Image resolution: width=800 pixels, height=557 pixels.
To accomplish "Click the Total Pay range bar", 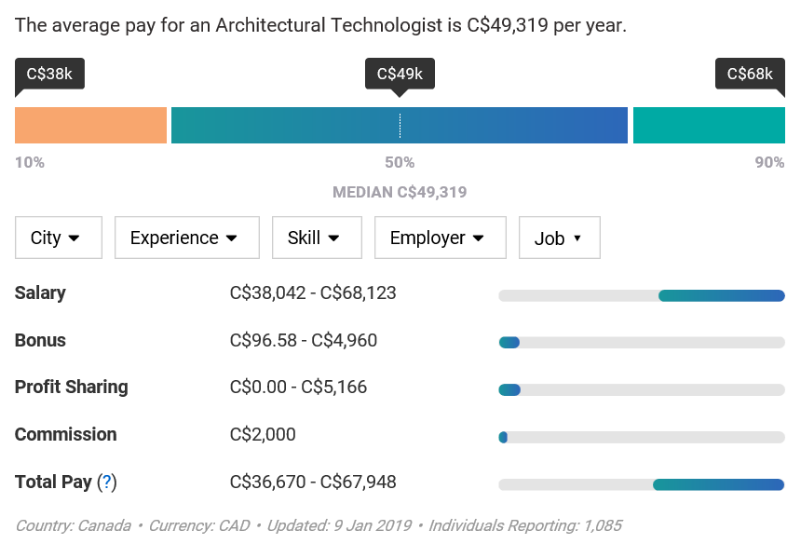I will coord(641,484).
